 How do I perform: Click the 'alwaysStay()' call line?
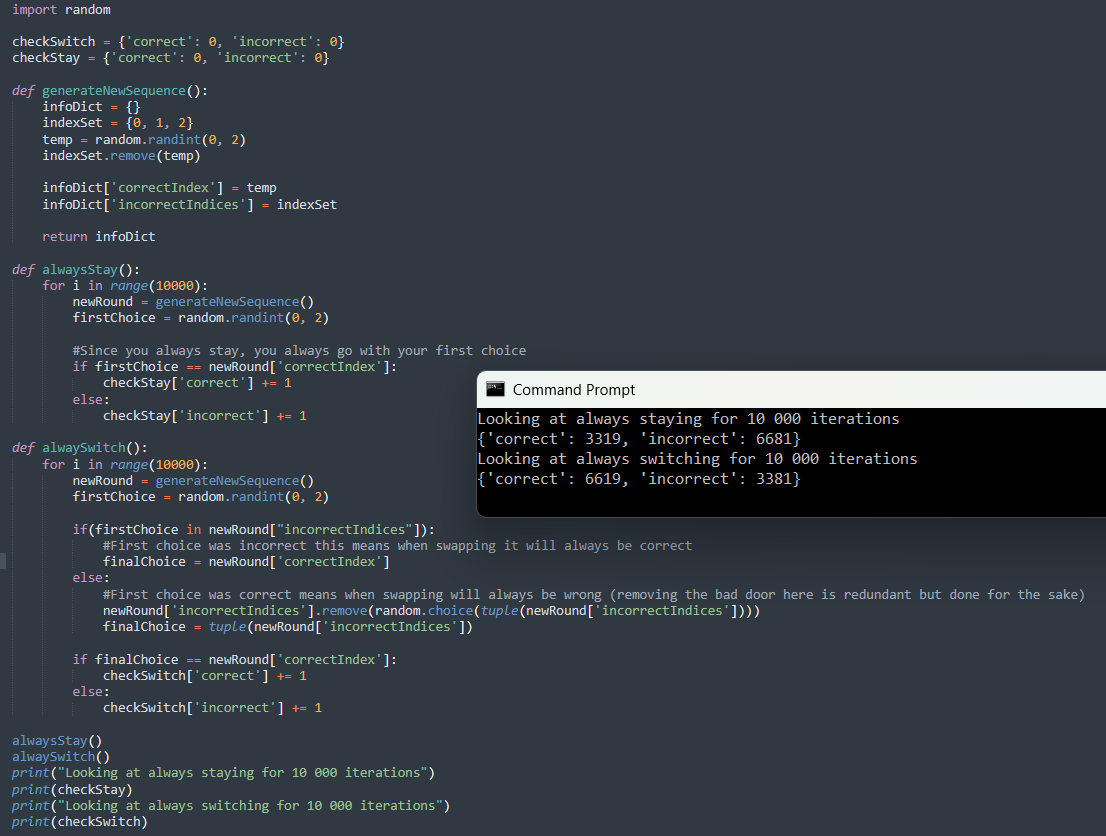(x=57, y=741)
